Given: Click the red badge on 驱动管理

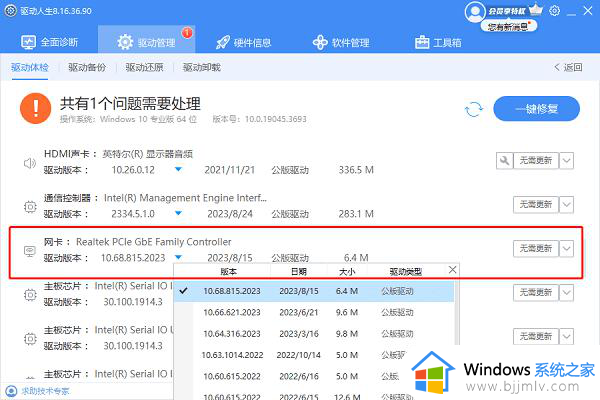Looking at the screenshot, I should (187, 33).
